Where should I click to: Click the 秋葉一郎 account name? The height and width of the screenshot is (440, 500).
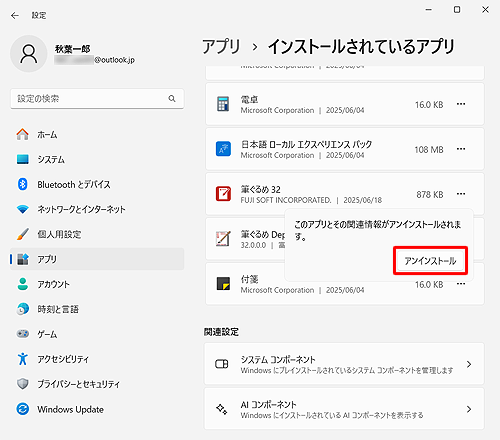click(x=72, y=49)
